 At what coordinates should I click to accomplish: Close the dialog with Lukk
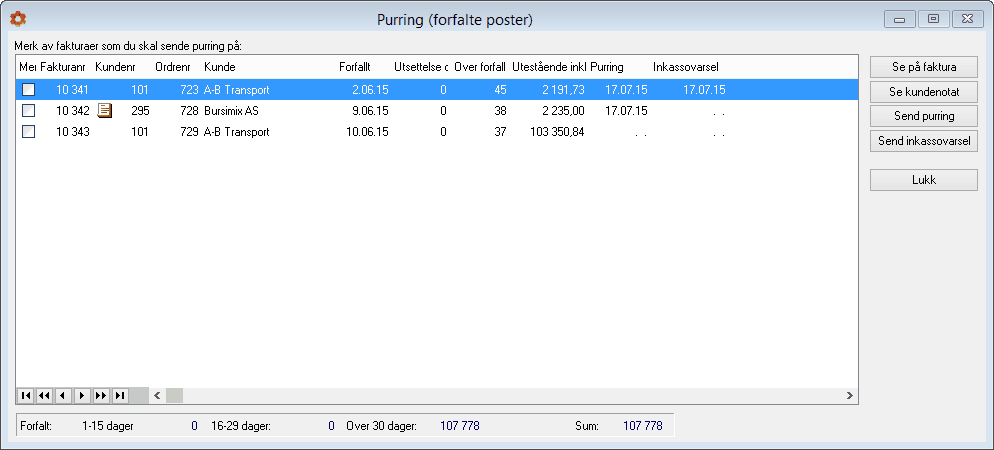[x=924, y=180]
